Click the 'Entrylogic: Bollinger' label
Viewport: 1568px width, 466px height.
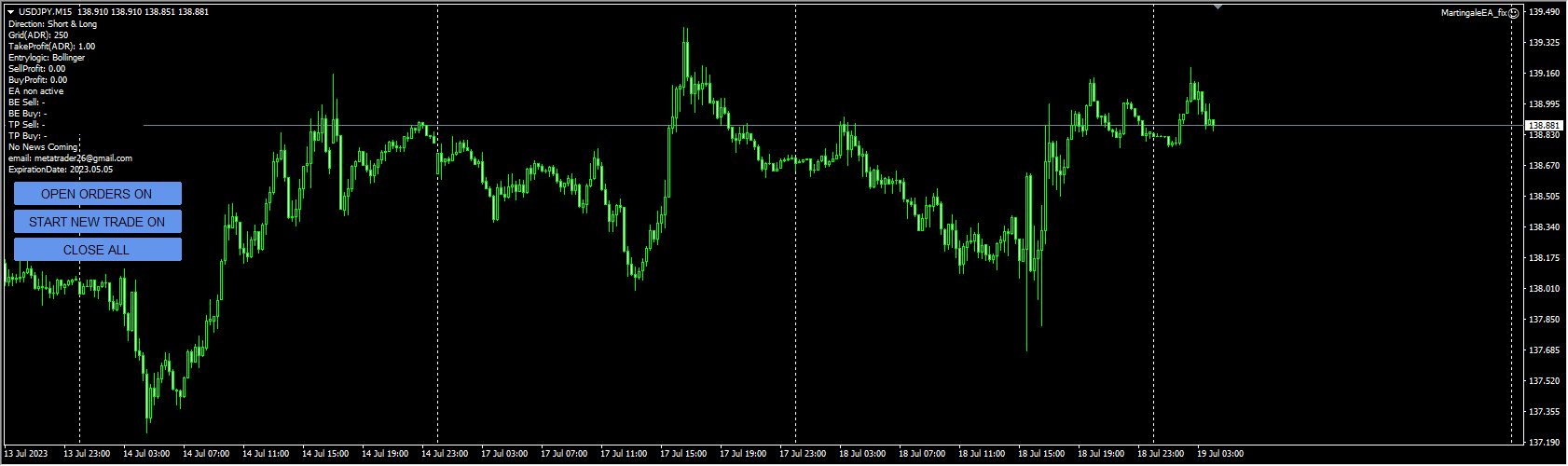coord(47,58)
